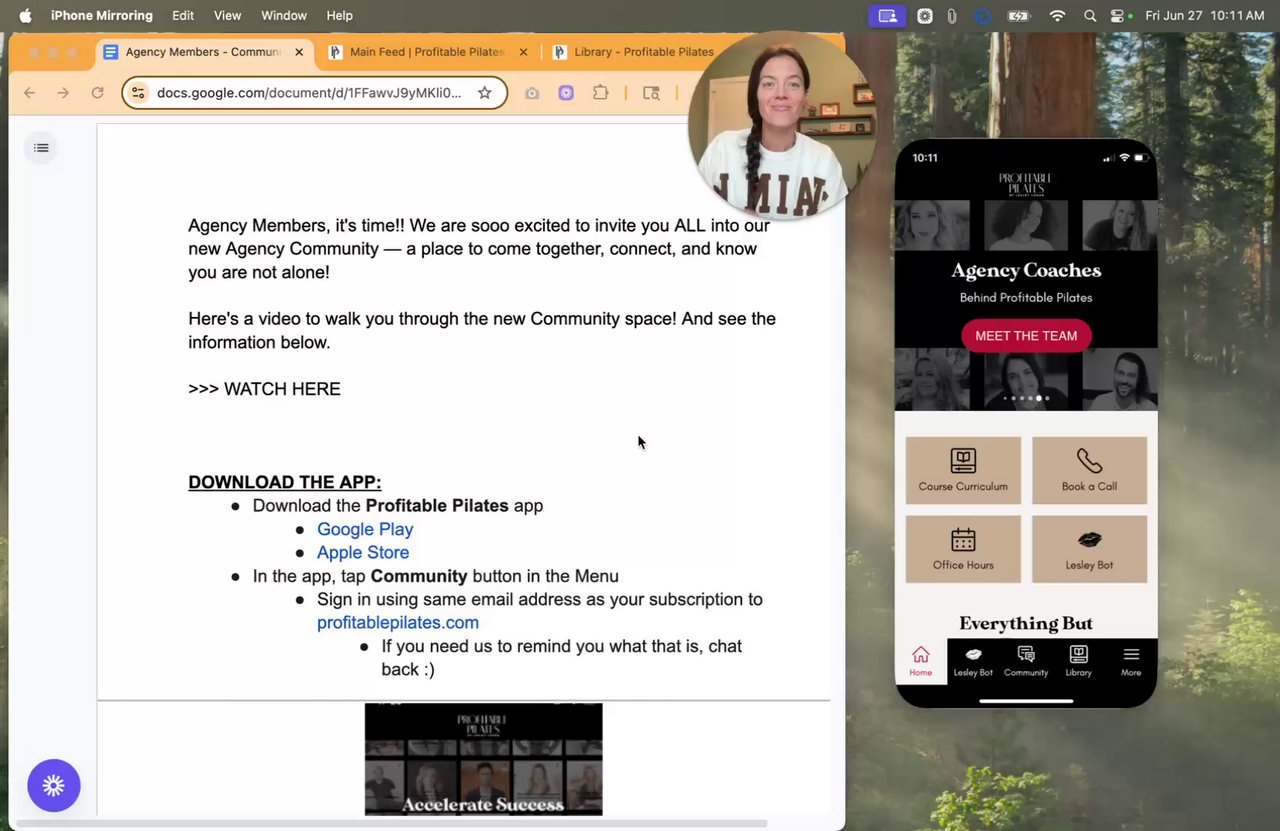Tap the Home tab in the app's bottom bar
Image resolution: width=1280 pixels, height=831 pixels.
coord(921,661)
